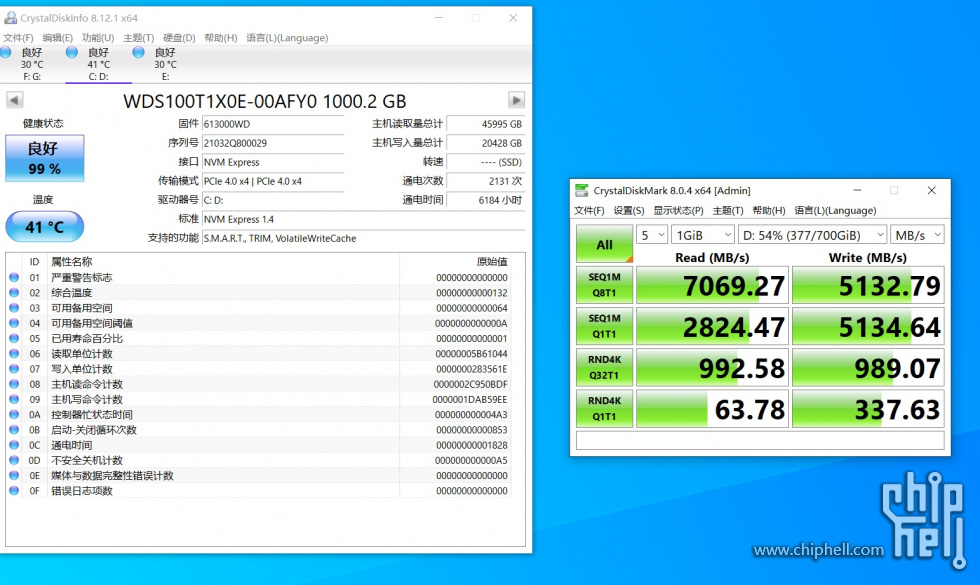
Task: Click the power on count field 2131 次
Action: coord(486,181)
